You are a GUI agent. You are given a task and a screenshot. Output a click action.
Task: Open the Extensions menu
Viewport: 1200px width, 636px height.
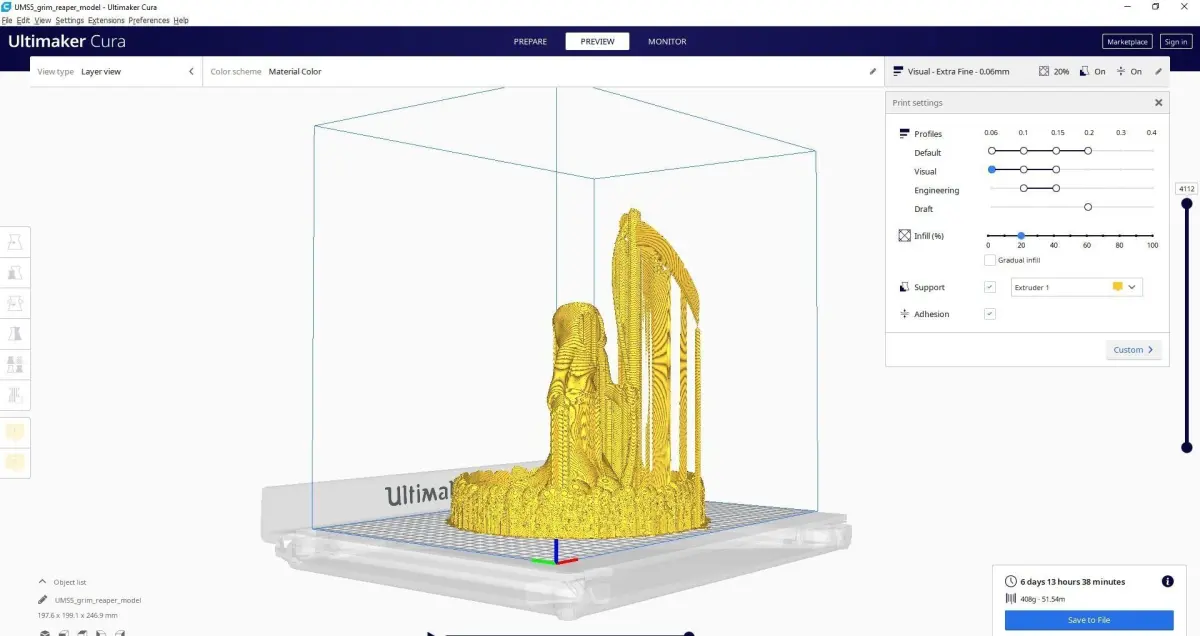pyautogui.click(x=107, y=20)
